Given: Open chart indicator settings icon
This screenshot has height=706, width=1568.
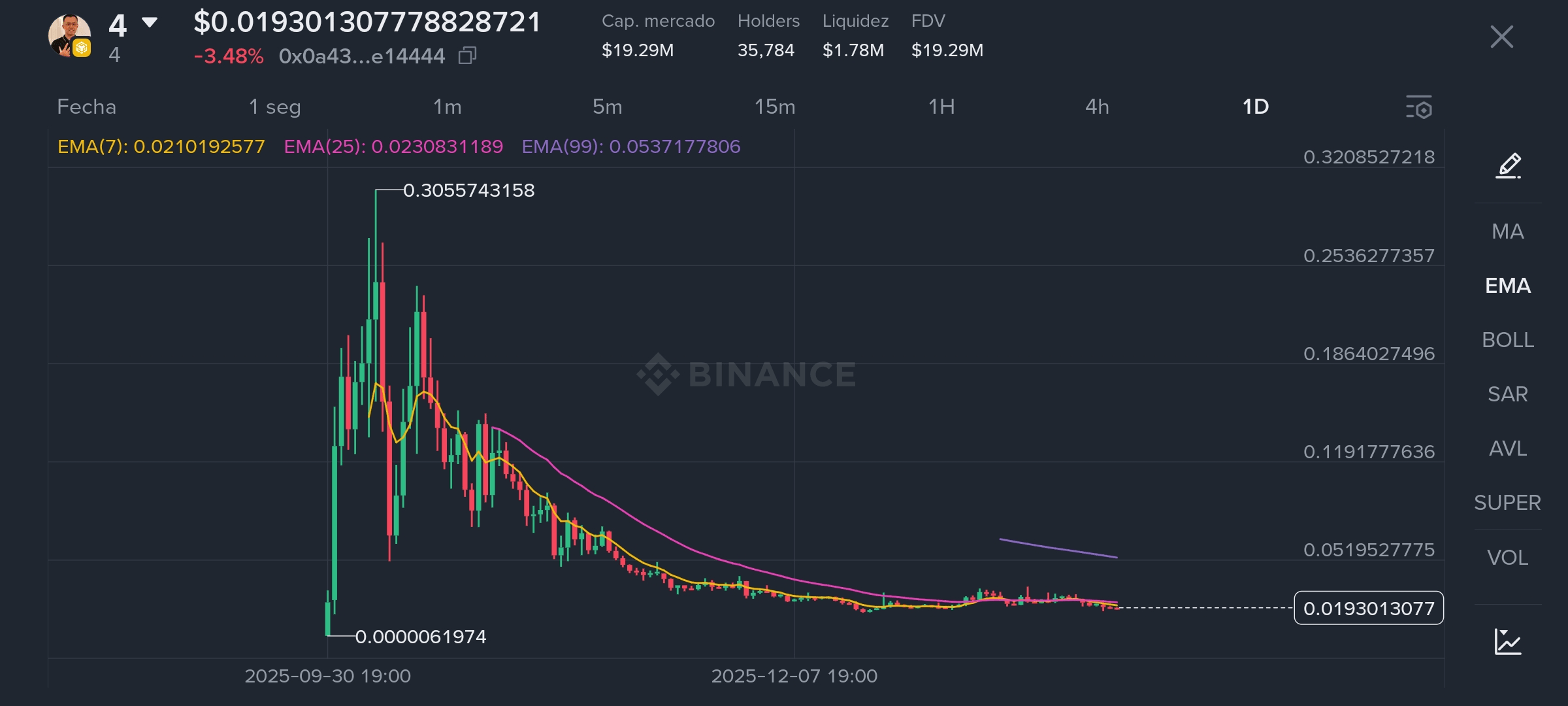Looking at the screenshot, I should pyautogui.click(x=1419, y=107).
